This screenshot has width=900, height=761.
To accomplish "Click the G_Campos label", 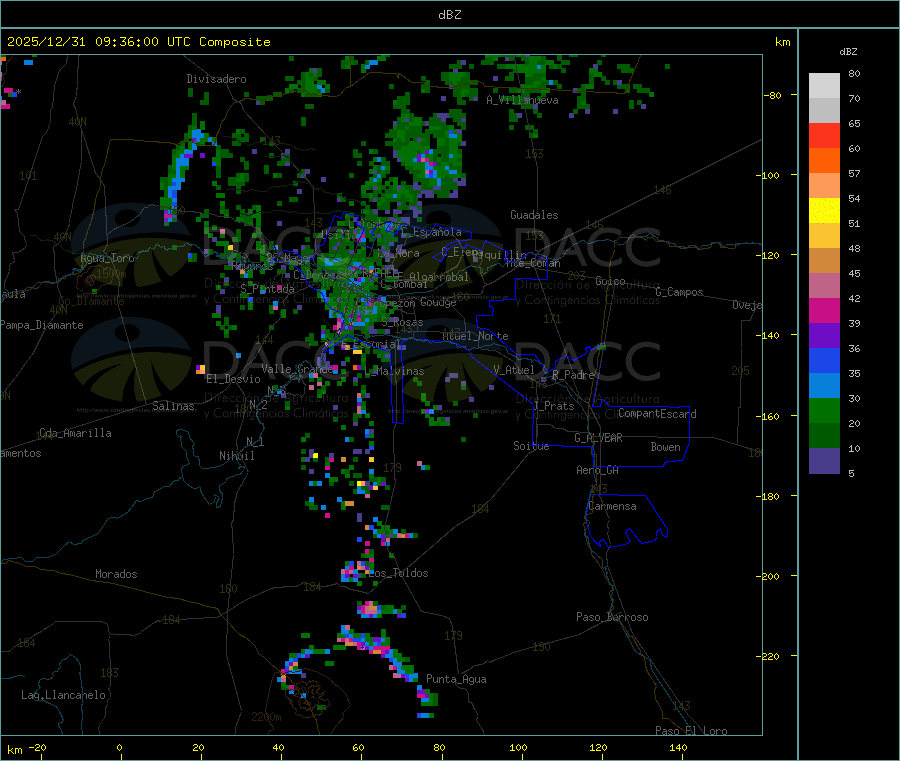I will 679,292.
